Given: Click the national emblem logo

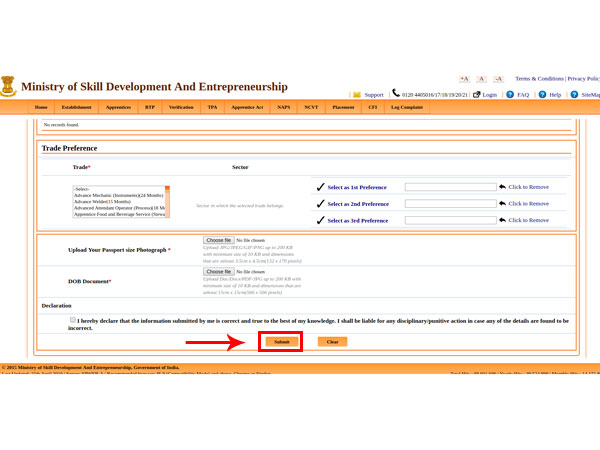Looking at the screenshot, I should click(8, 86).
